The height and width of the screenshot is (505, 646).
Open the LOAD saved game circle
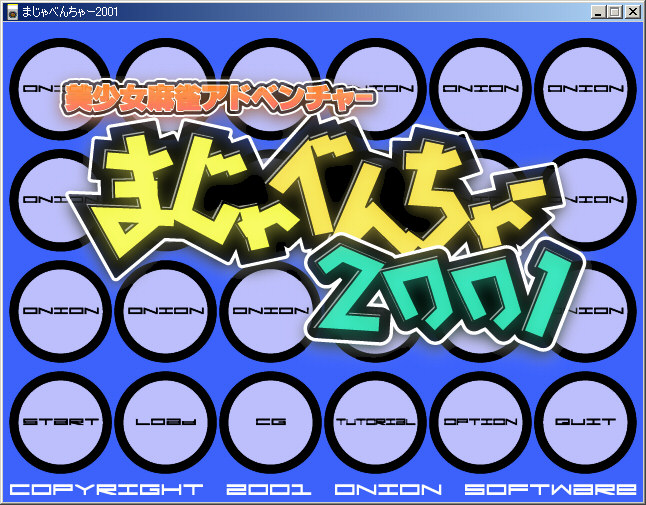tap(166, 422)
